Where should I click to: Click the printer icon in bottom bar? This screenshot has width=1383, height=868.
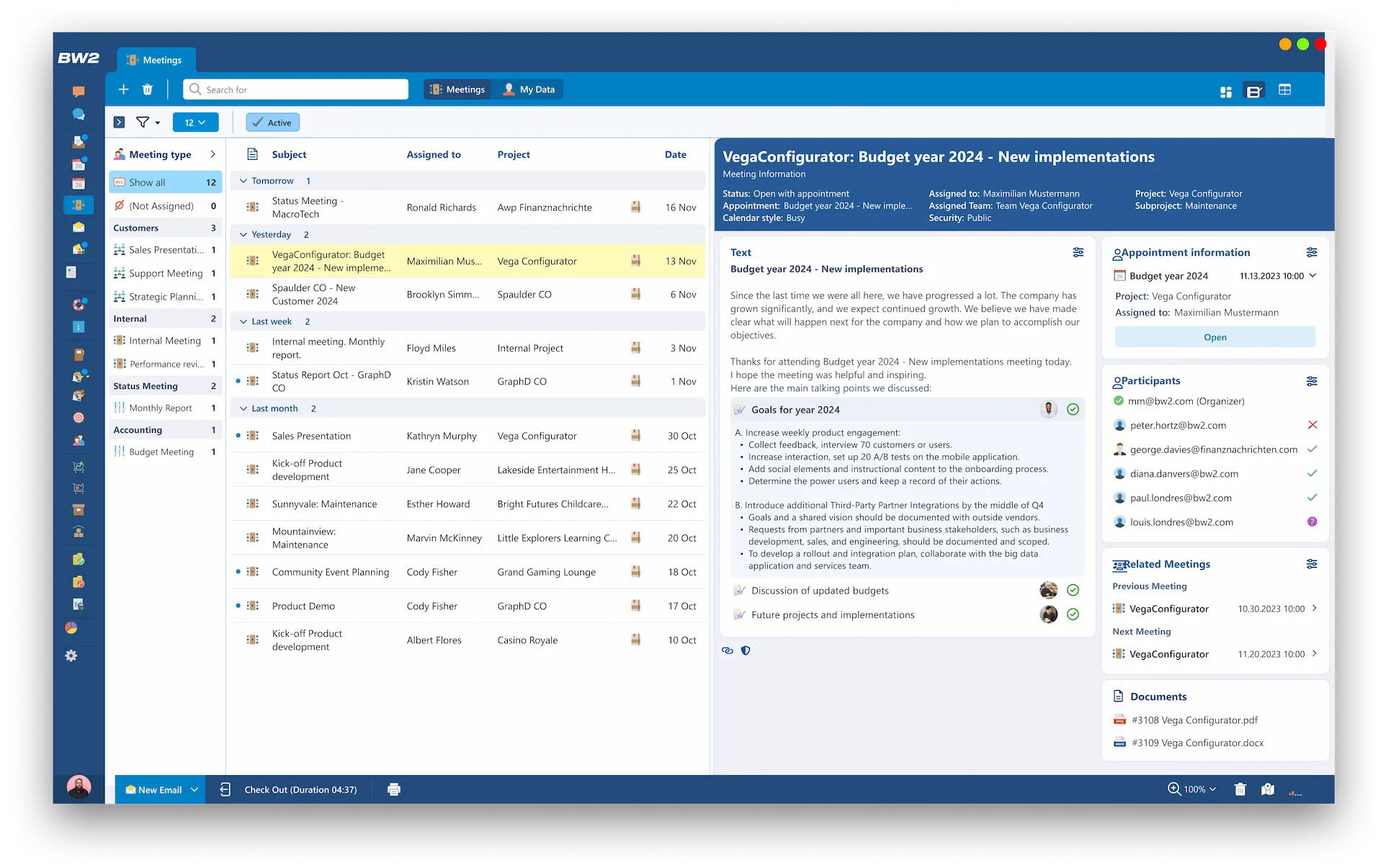[393, 789]
